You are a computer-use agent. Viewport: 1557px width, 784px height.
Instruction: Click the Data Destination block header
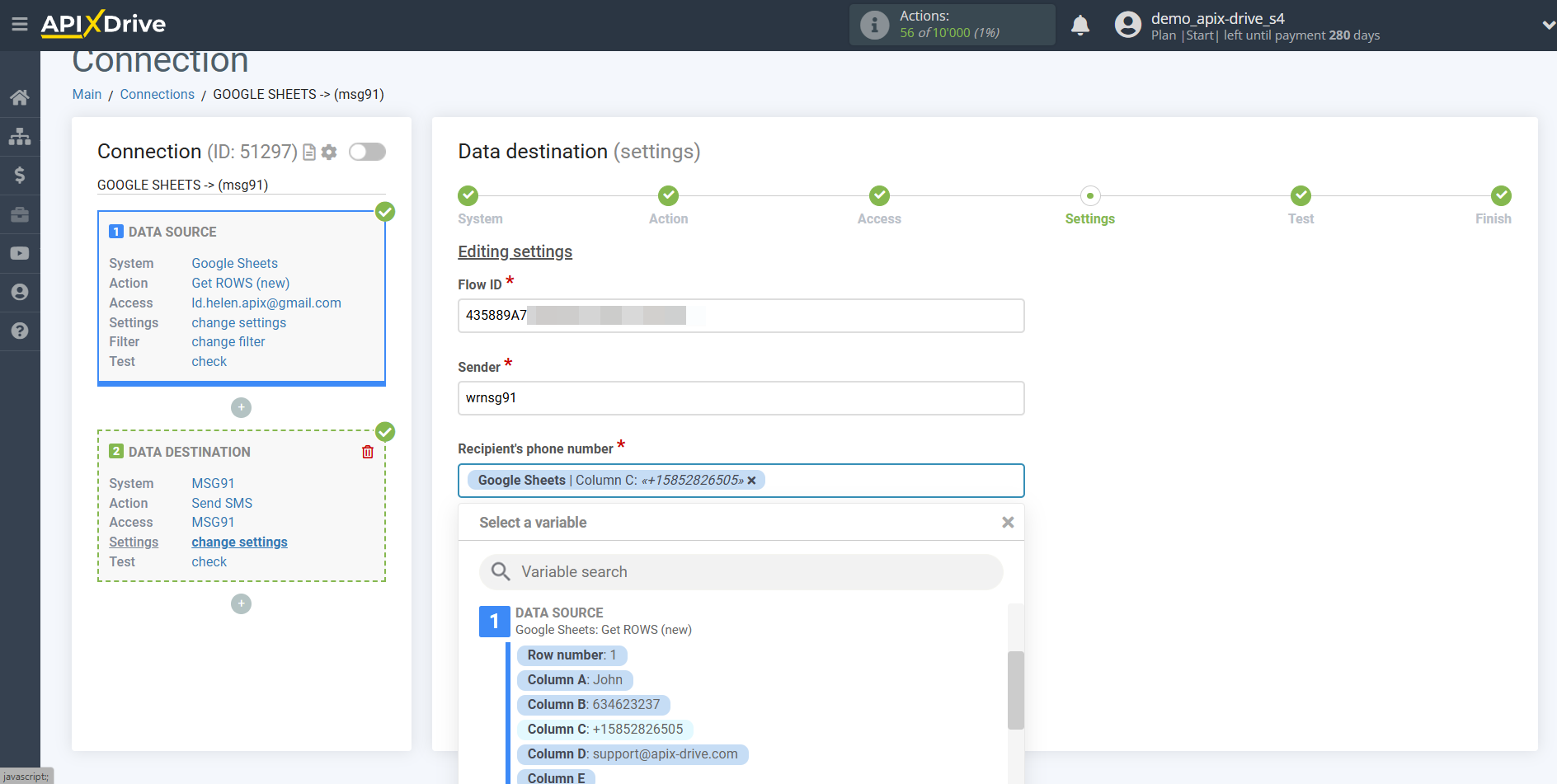[190, 453]
